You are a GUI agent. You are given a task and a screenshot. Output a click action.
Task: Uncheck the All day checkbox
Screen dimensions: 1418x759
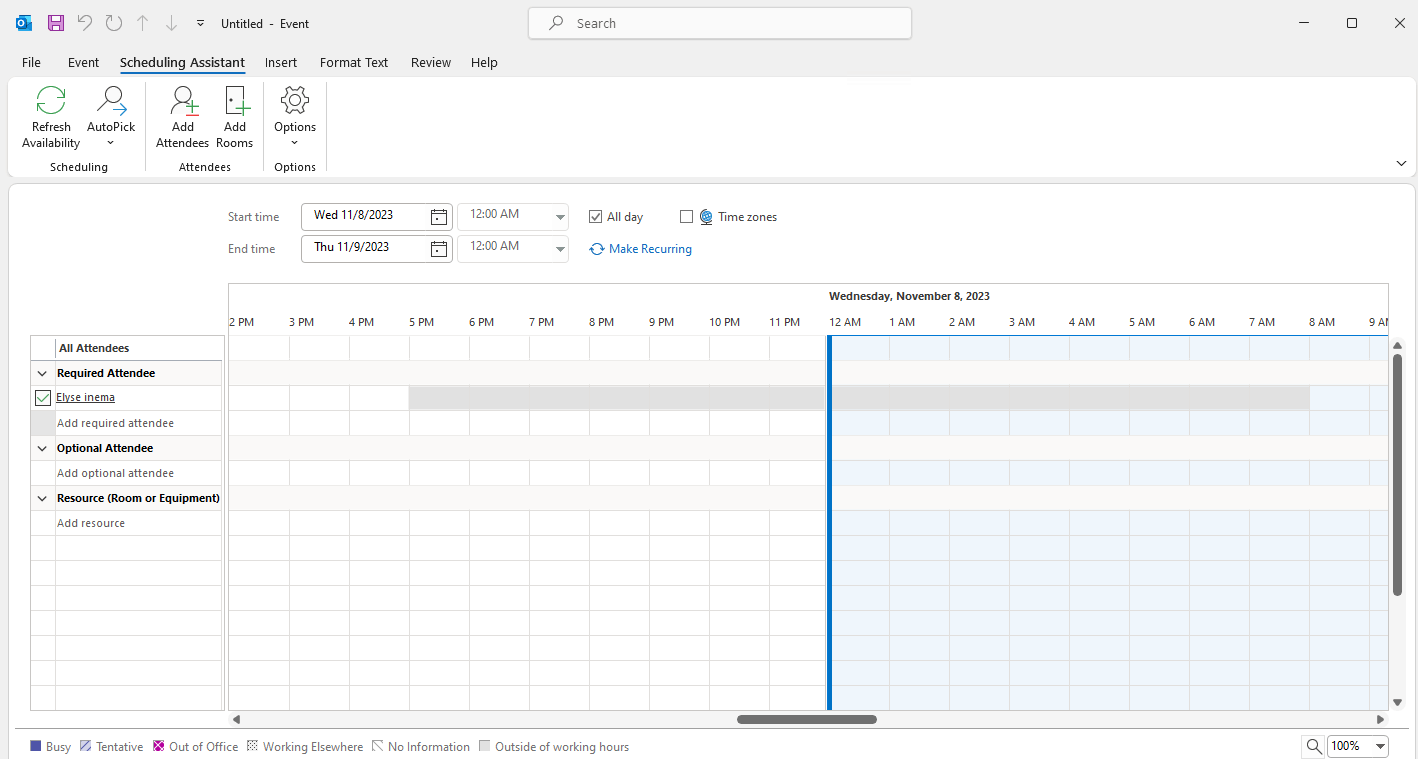tap(595, 217)
